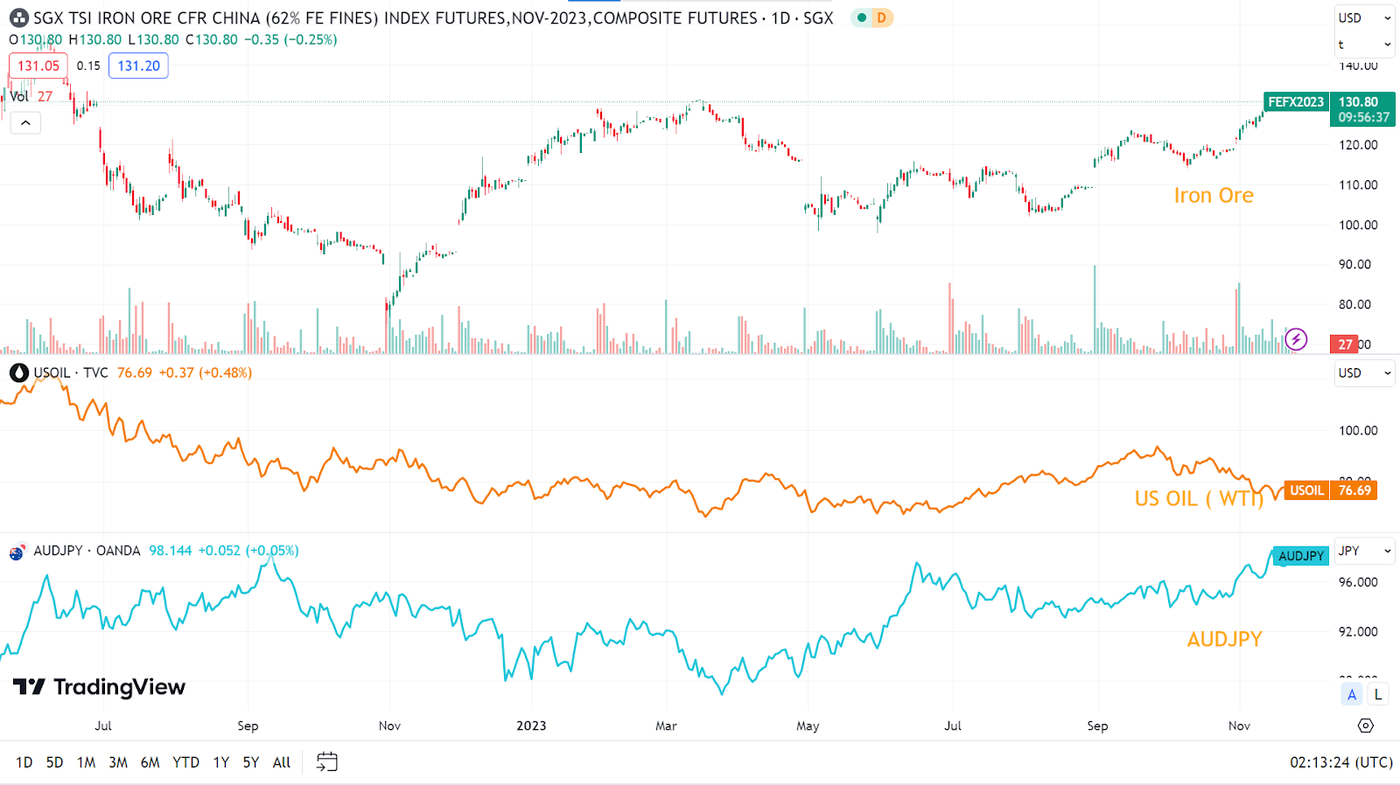Open the Go-to-date calendar icon
The height and width of the screenshot is (785, 1400).
[x=325, y=761]
